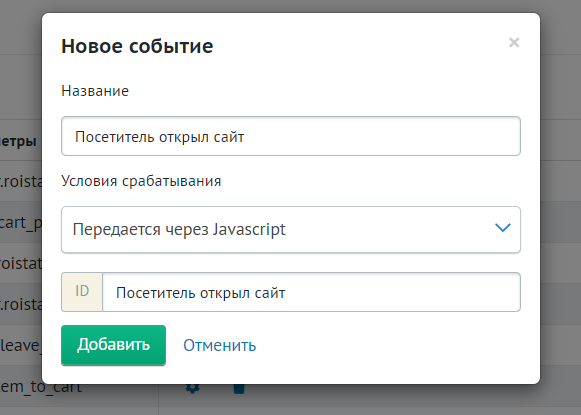The width and height of the screenshot is (581, 415).
Task: Click the green Добавить button
Action: click(113, 345)
